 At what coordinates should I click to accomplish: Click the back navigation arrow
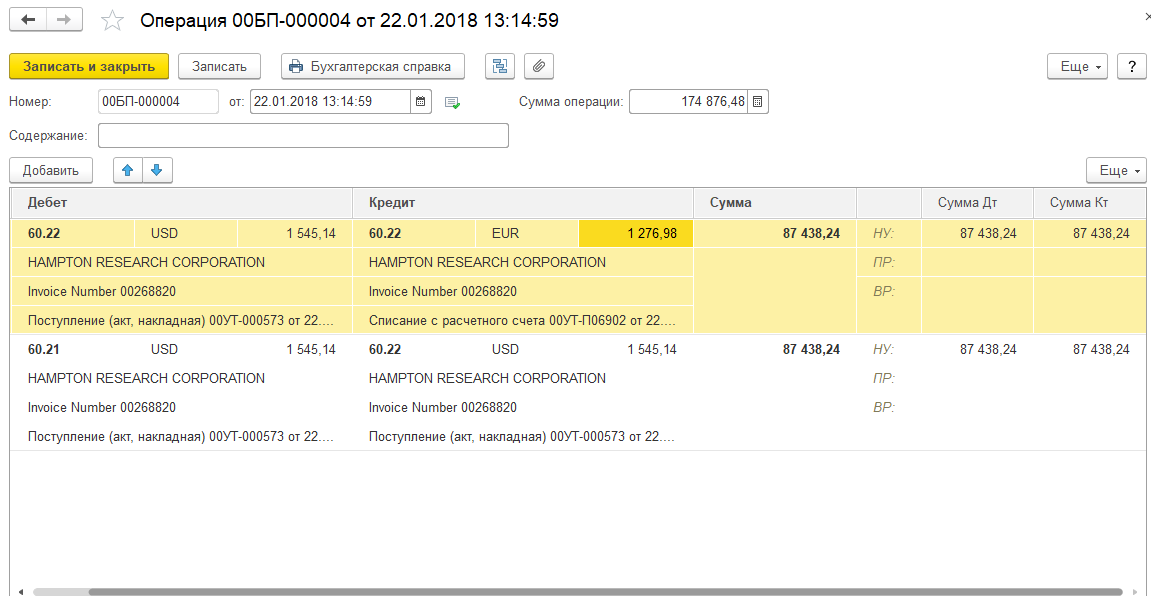[28, 20]
